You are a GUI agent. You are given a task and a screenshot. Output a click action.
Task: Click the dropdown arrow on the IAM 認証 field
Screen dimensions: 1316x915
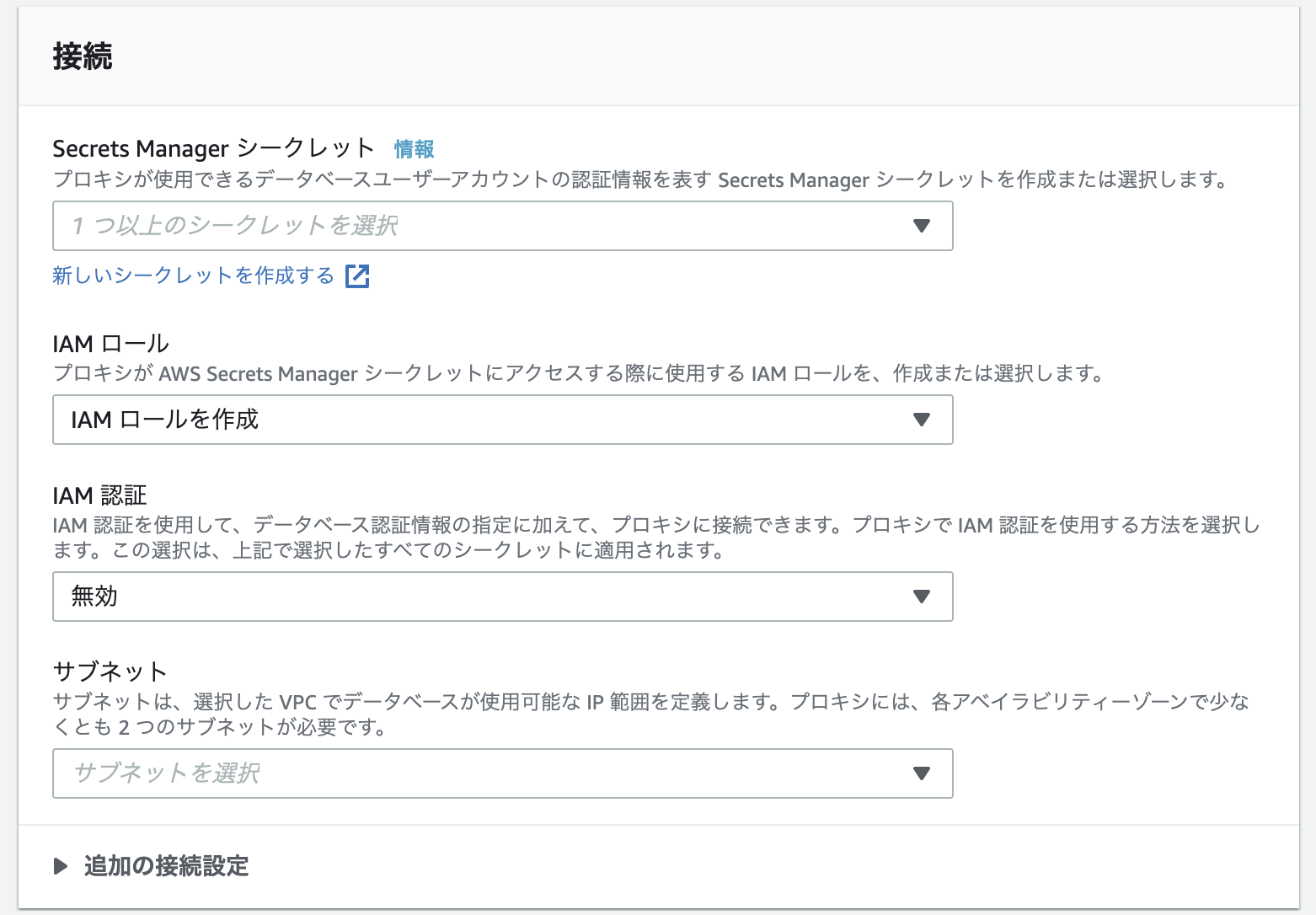click(x=922, y=597)
